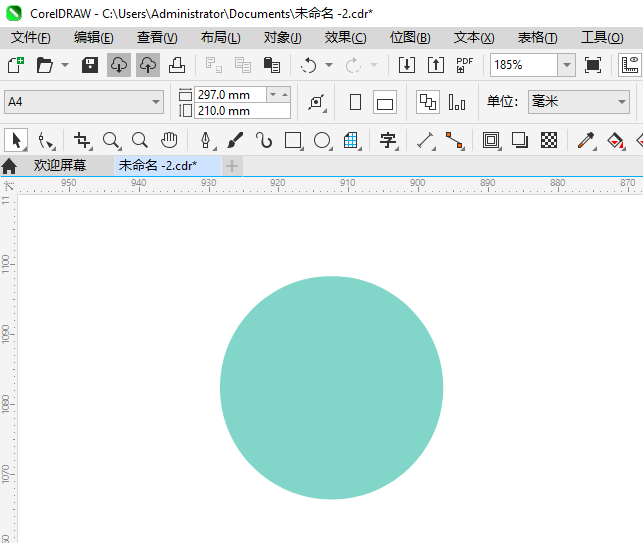
Task: Select the Ellipse tool
Action: pos(322,140)
